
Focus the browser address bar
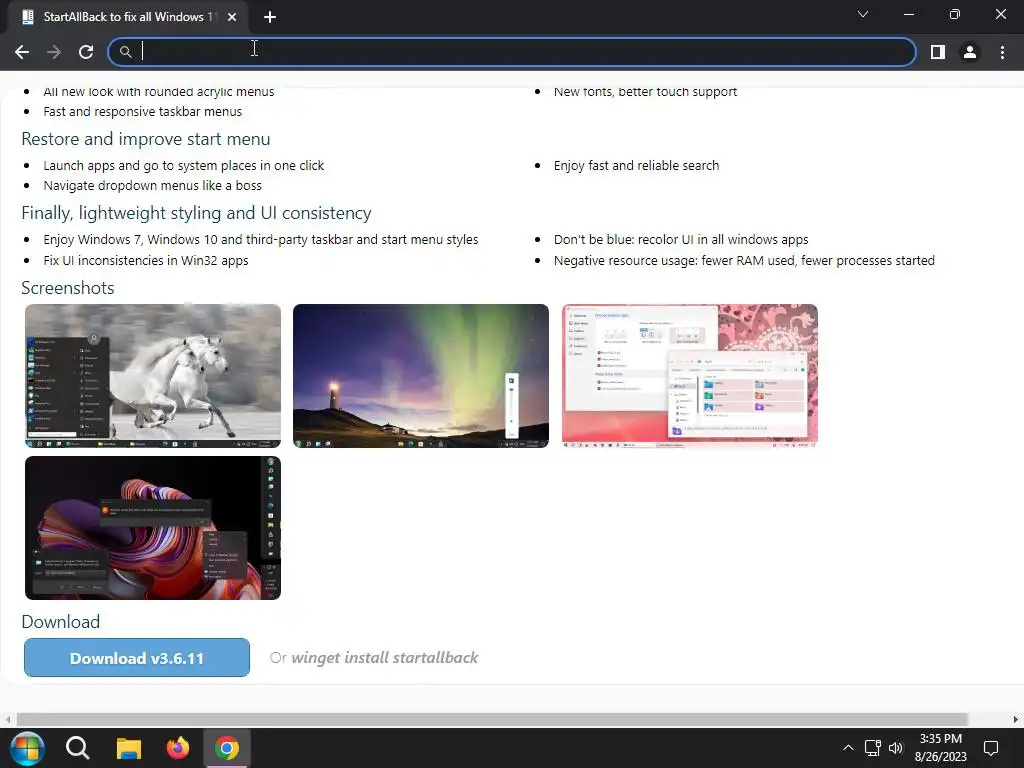[x=512, y=52]
